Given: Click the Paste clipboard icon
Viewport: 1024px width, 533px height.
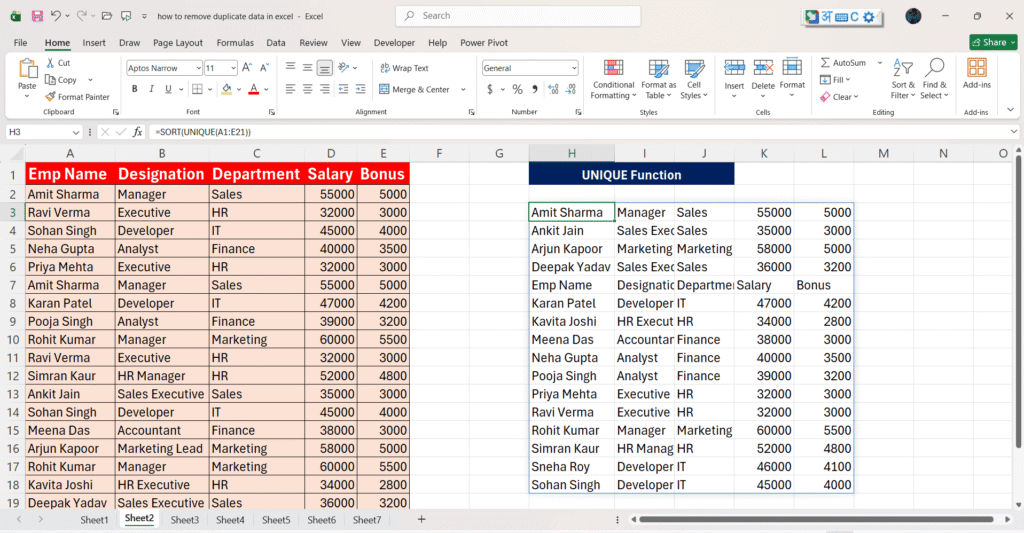Looking at the screenshot, I should 27,69.
